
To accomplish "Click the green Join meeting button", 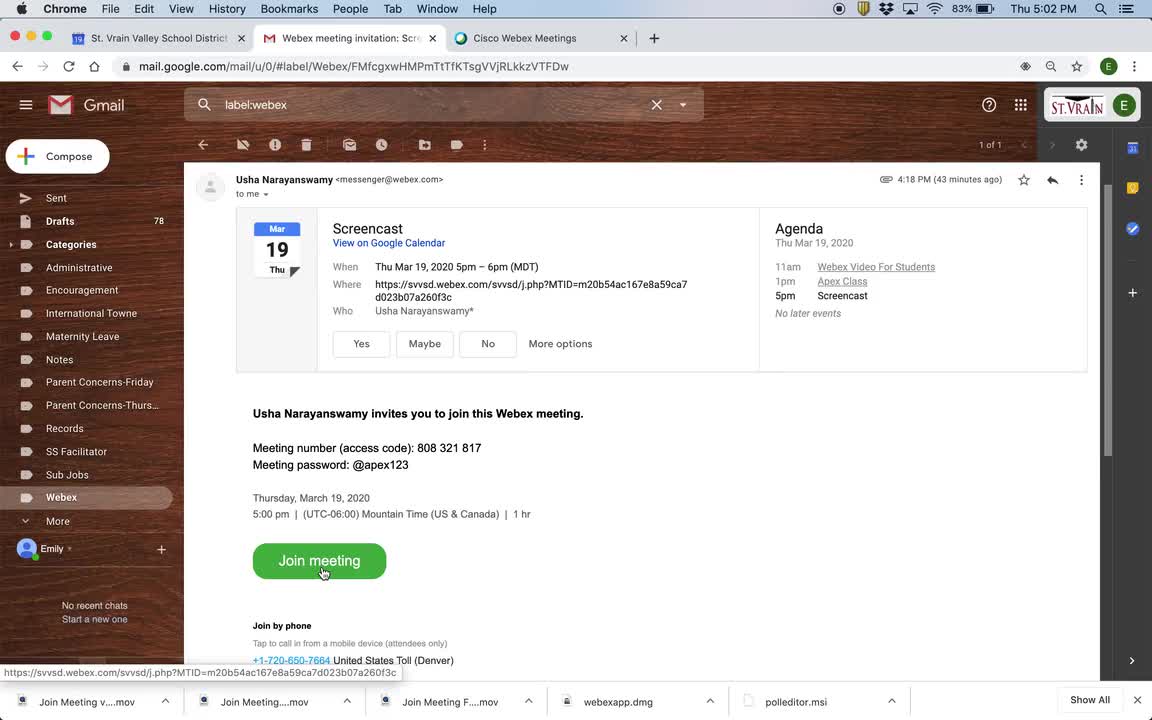I will point(319,561).
